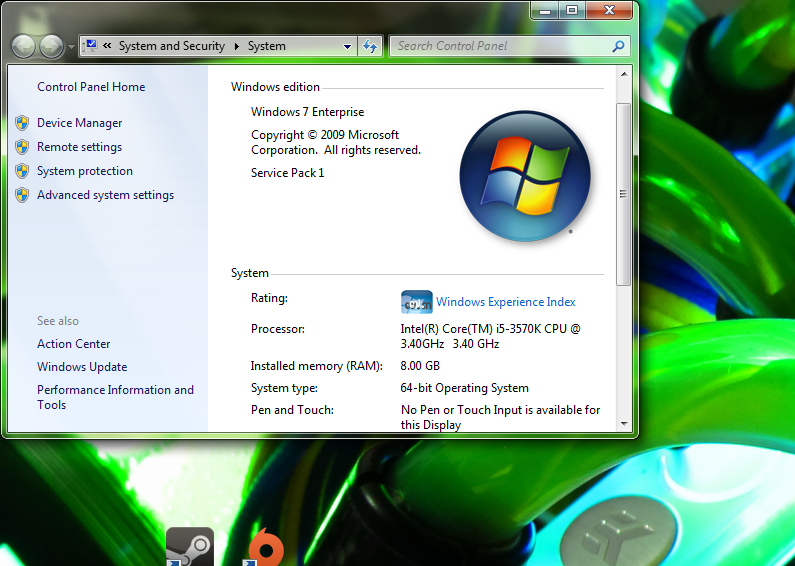Viewport: 795px width, 566px height.
Task: Click the 'Copyright © 2009 Microsoft' text
Action: tap(325, 135)
